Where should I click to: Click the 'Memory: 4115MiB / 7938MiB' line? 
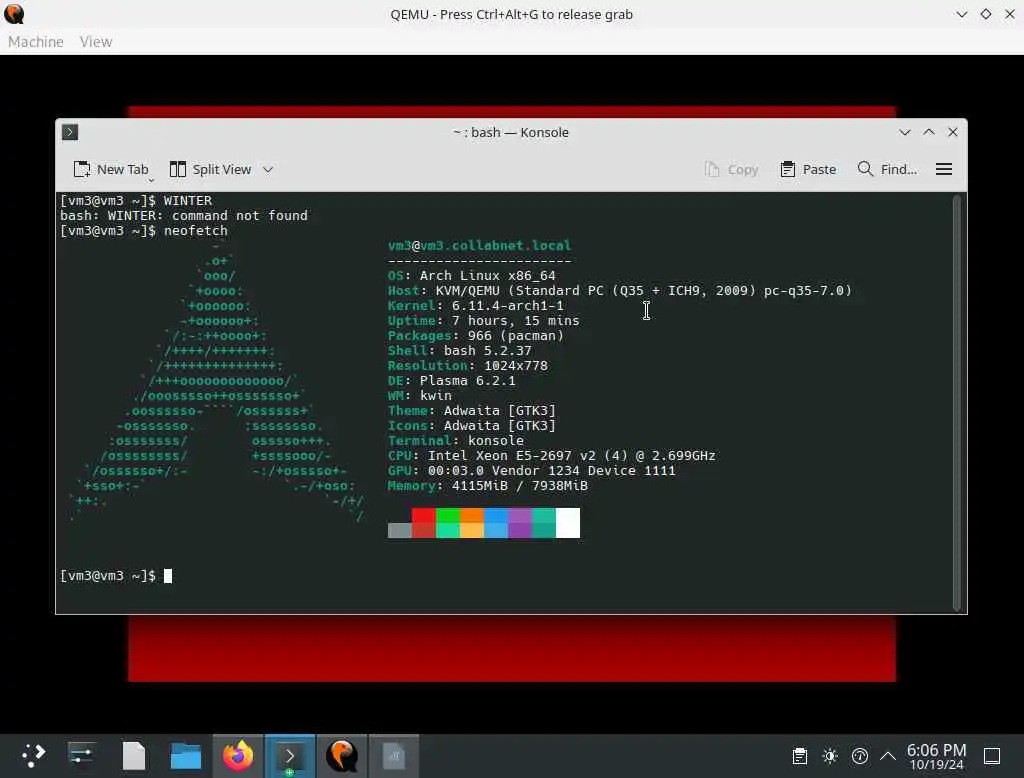pos(487,486)
